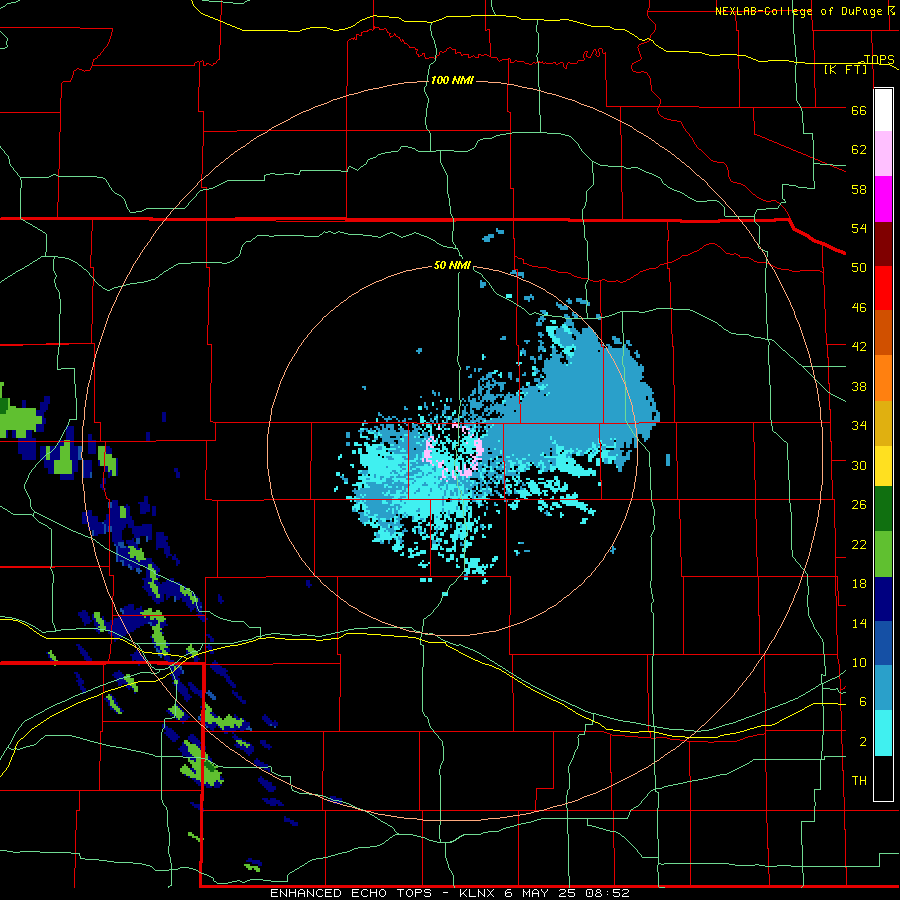Image resolution: width=900 pixels, height=900 pixels.
Task: Pick the white swatch atop the legend
Action: pos(883,110)
